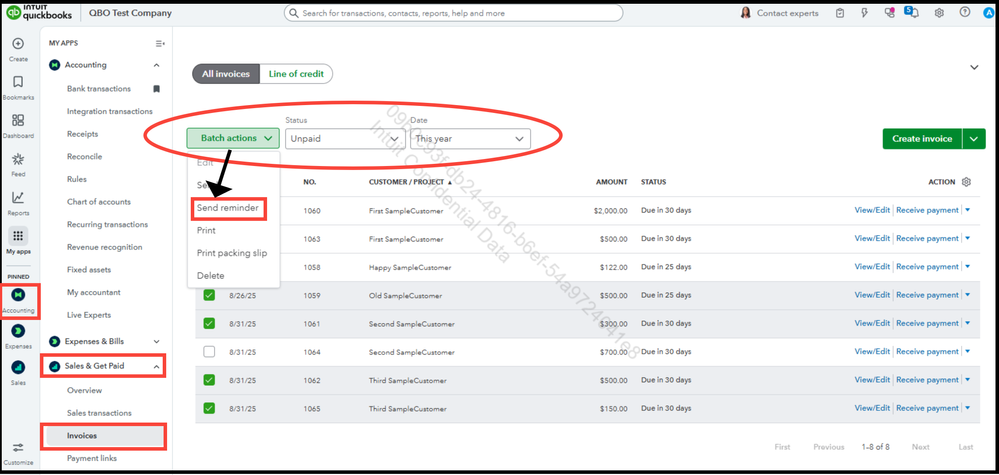Open Recurring transactions
Image resolution: width=999 pixels, height=475 pixels.
pos(107,225)
